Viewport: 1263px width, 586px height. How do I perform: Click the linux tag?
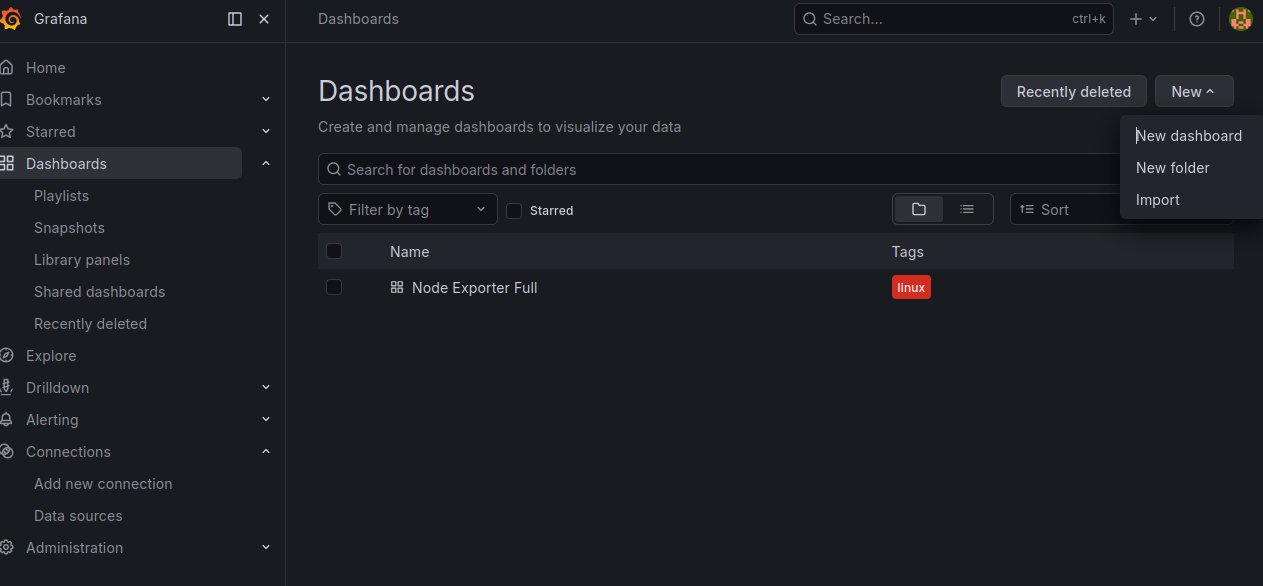tap(911, 287)
